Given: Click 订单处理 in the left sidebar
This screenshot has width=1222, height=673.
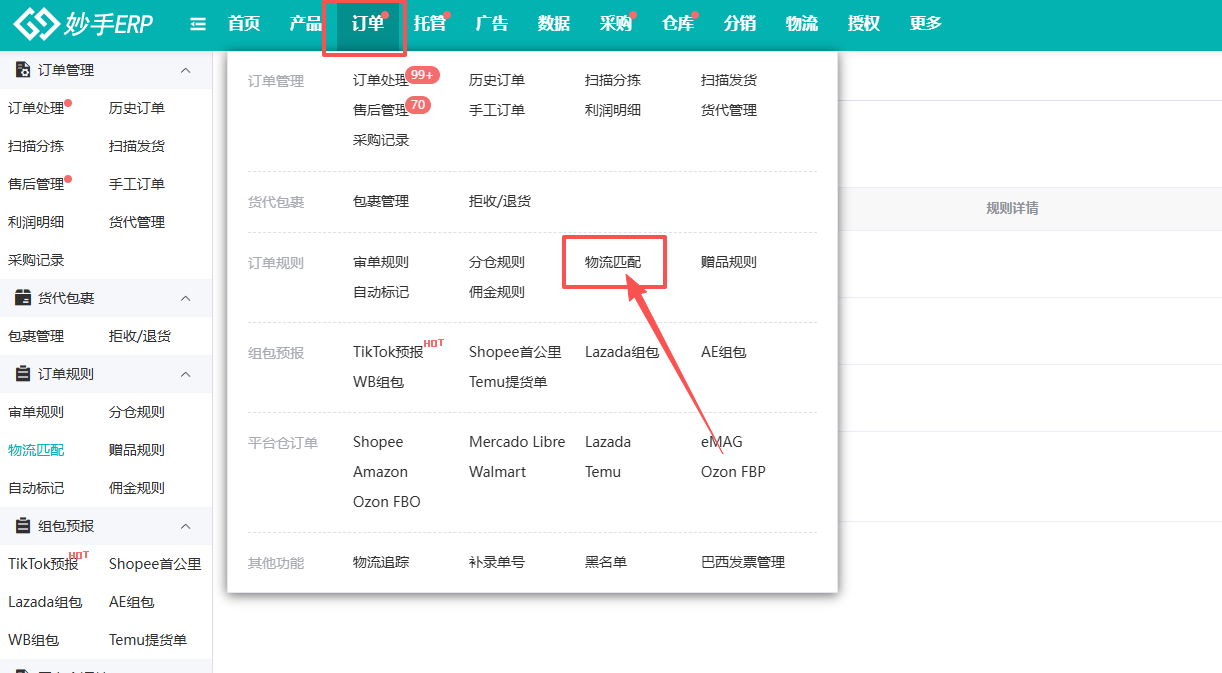Looking at the screenshot, I should click(x=36, y=108).
